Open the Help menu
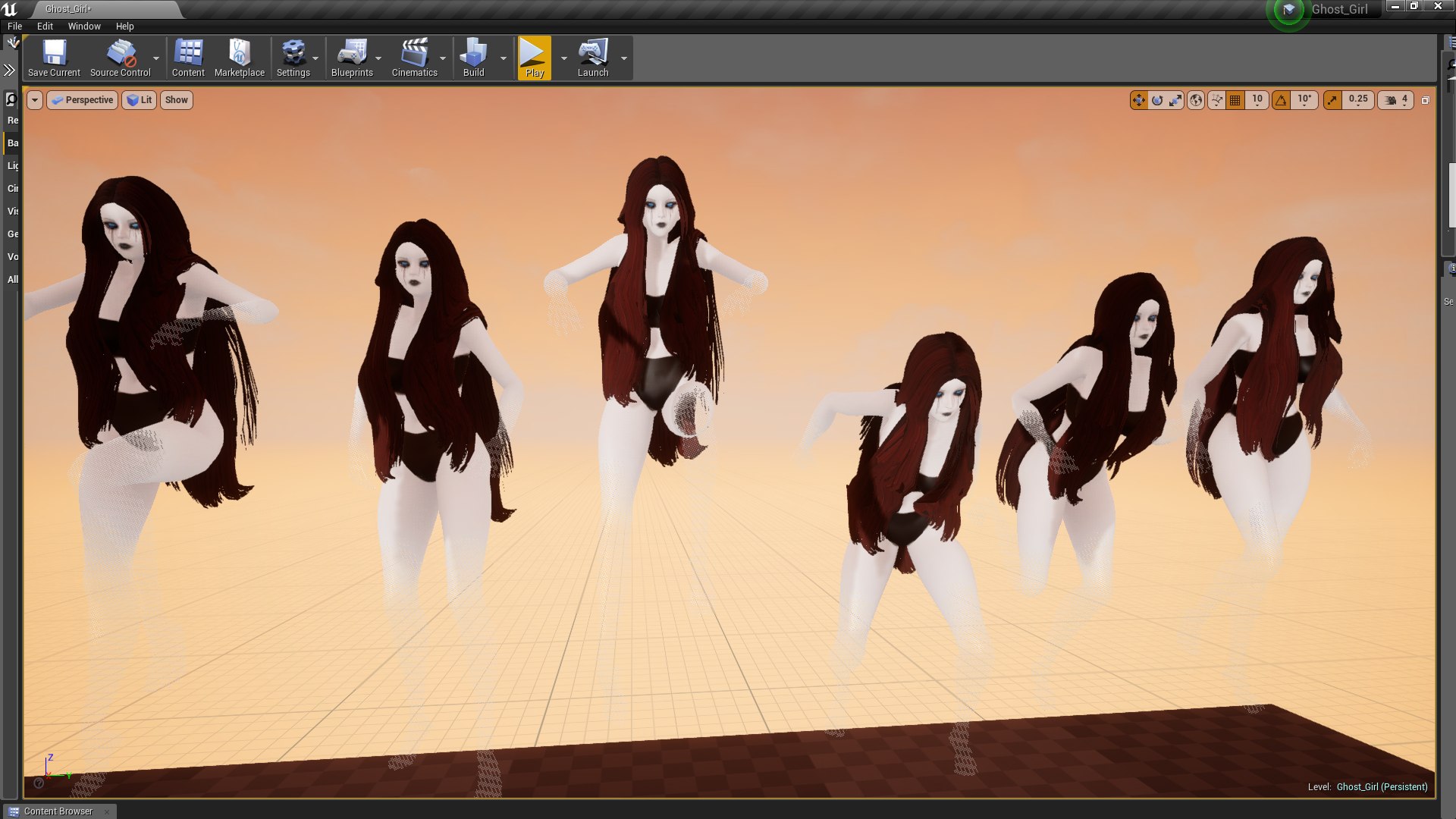The image size is (1456, 819). [125, 26]
